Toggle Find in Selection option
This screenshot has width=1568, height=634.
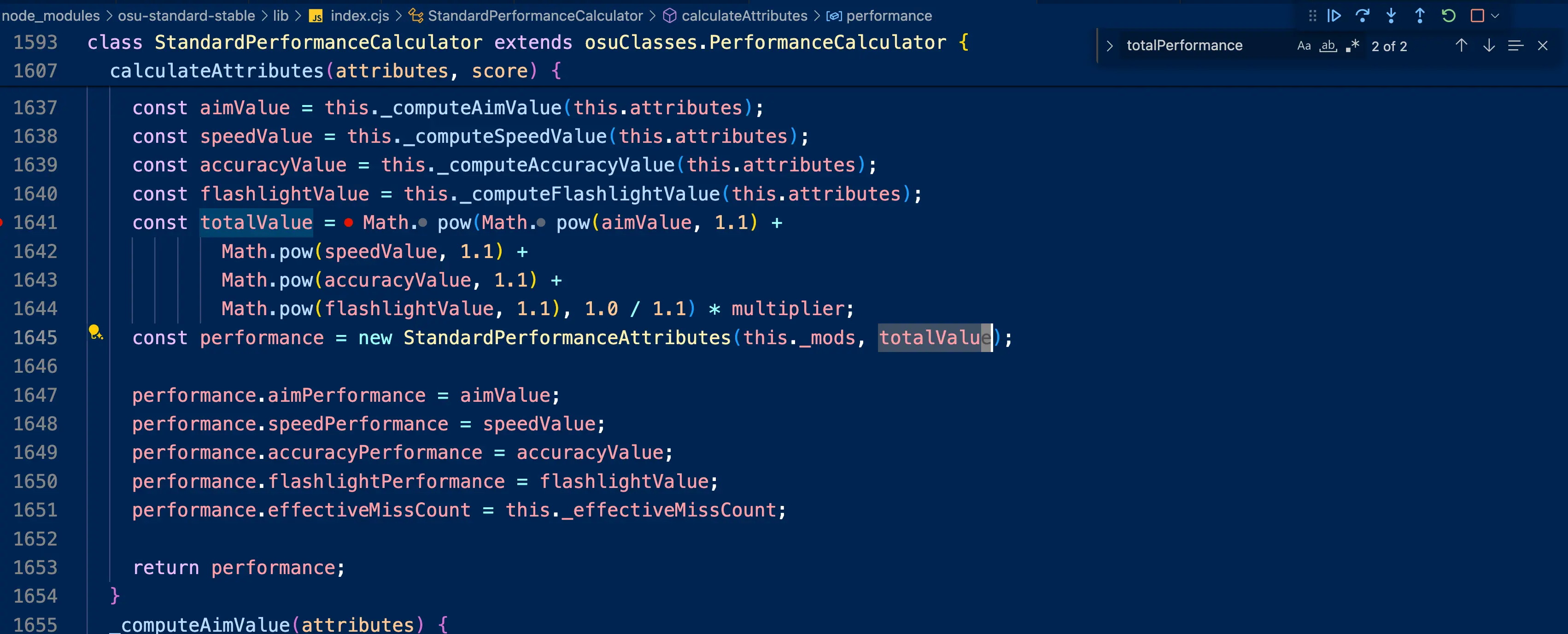pyautogui.click(x=1515, y=46)
